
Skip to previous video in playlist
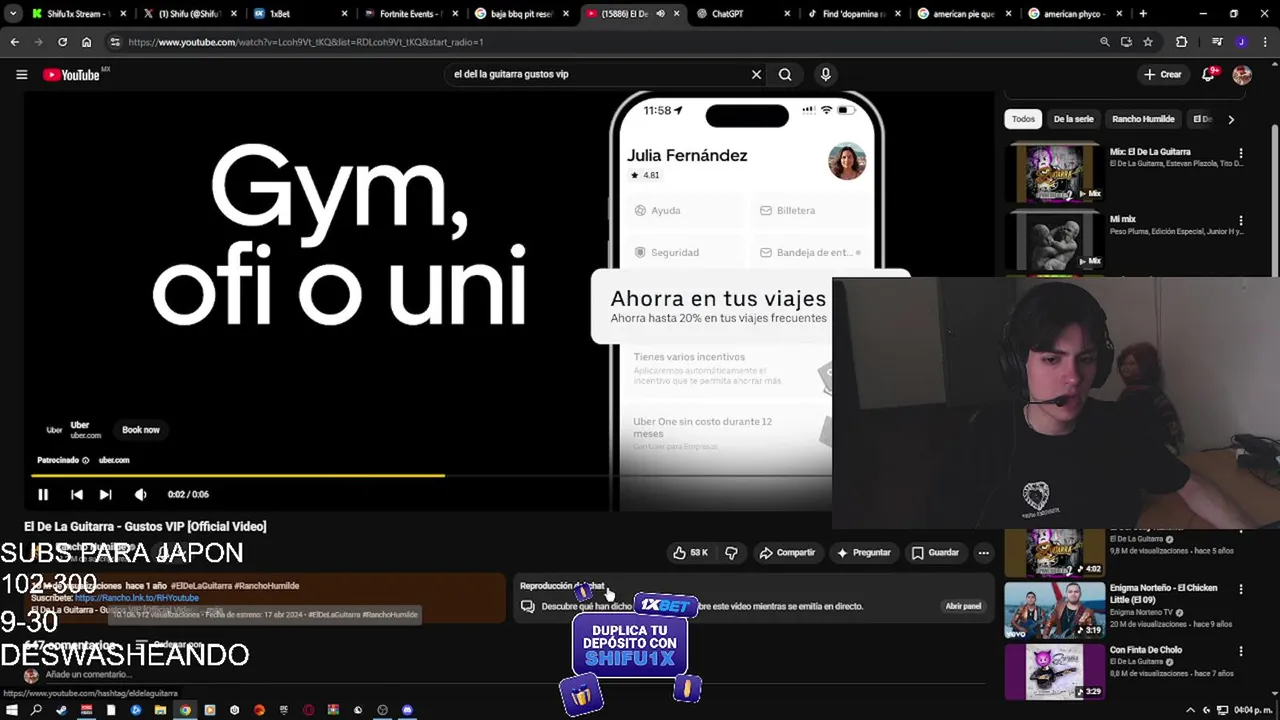77,494
